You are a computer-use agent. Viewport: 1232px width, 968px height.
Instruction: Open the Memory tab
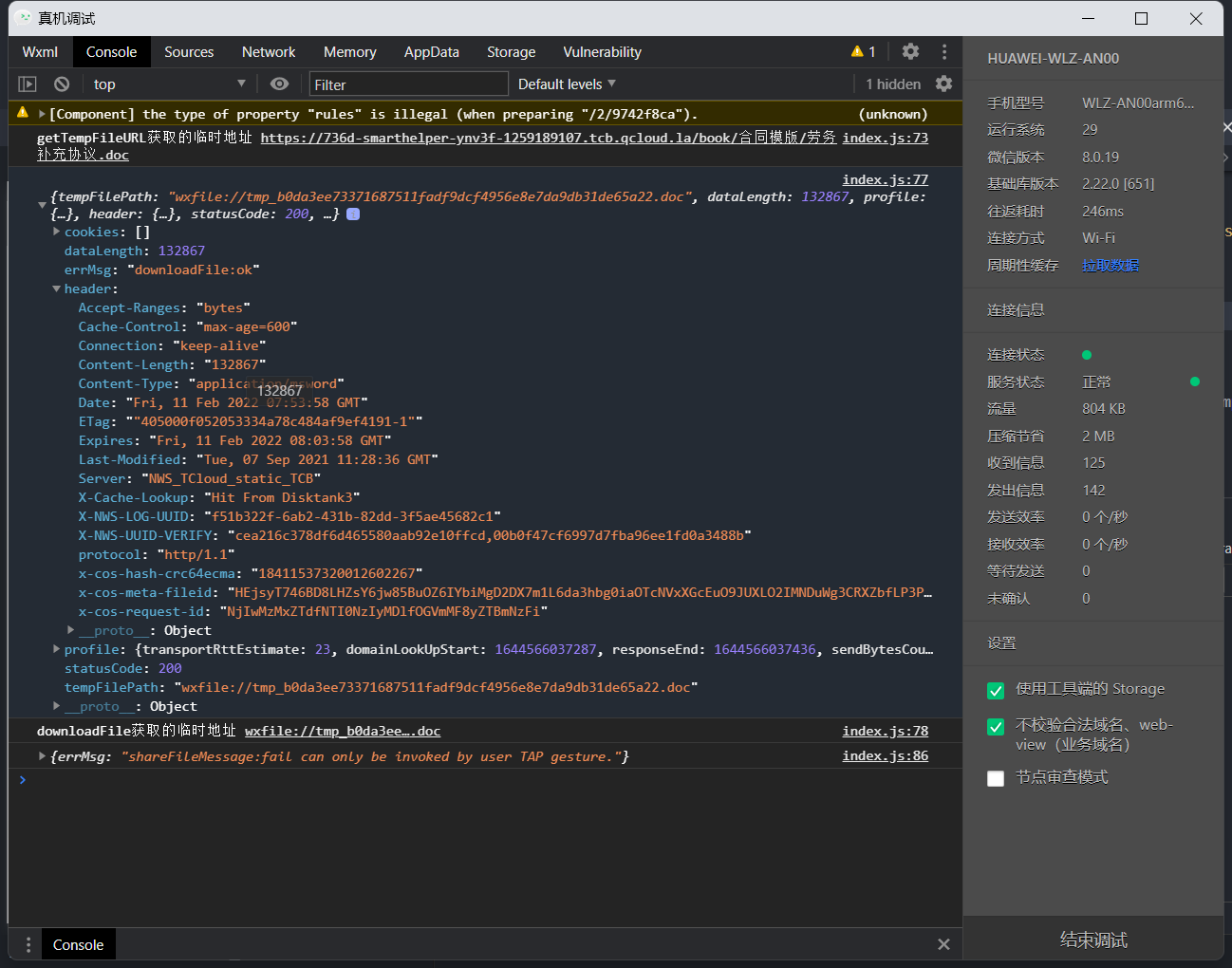point(350,52)
